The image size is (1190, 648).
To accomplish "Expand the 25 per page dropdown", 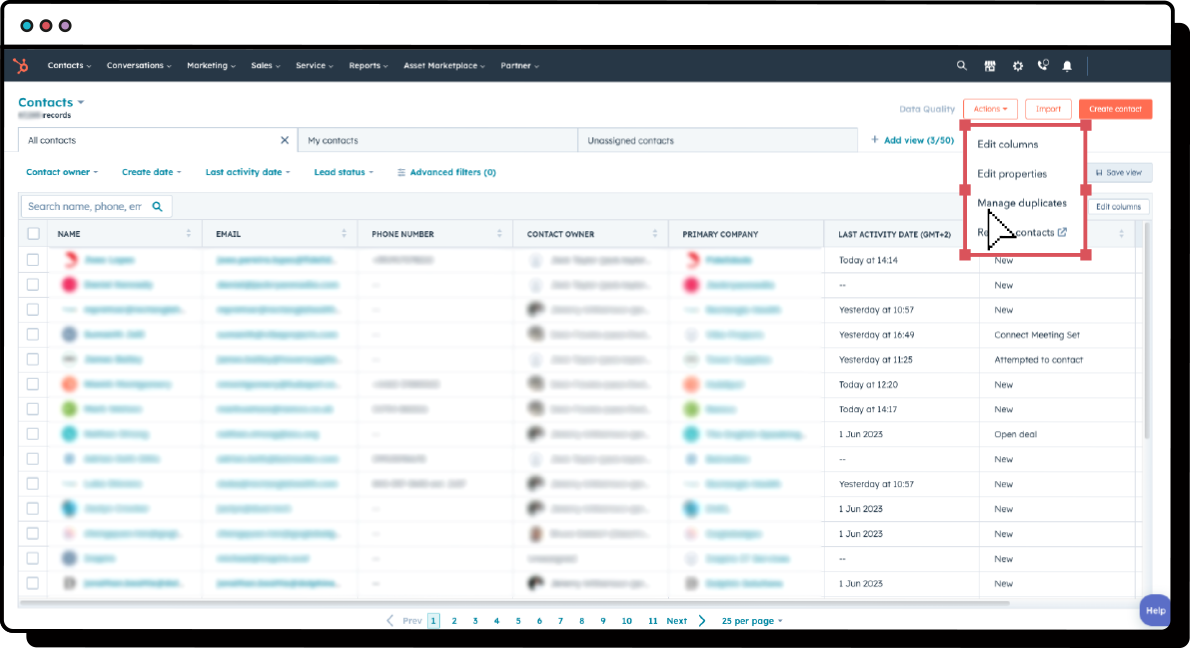I will pos(751,620).
